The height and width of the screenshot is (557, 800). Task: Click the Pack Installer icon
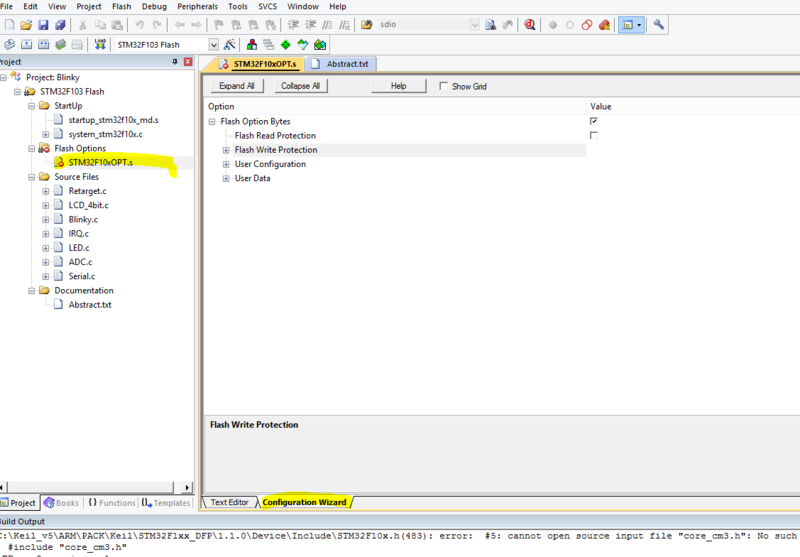(x=320, y=44)
